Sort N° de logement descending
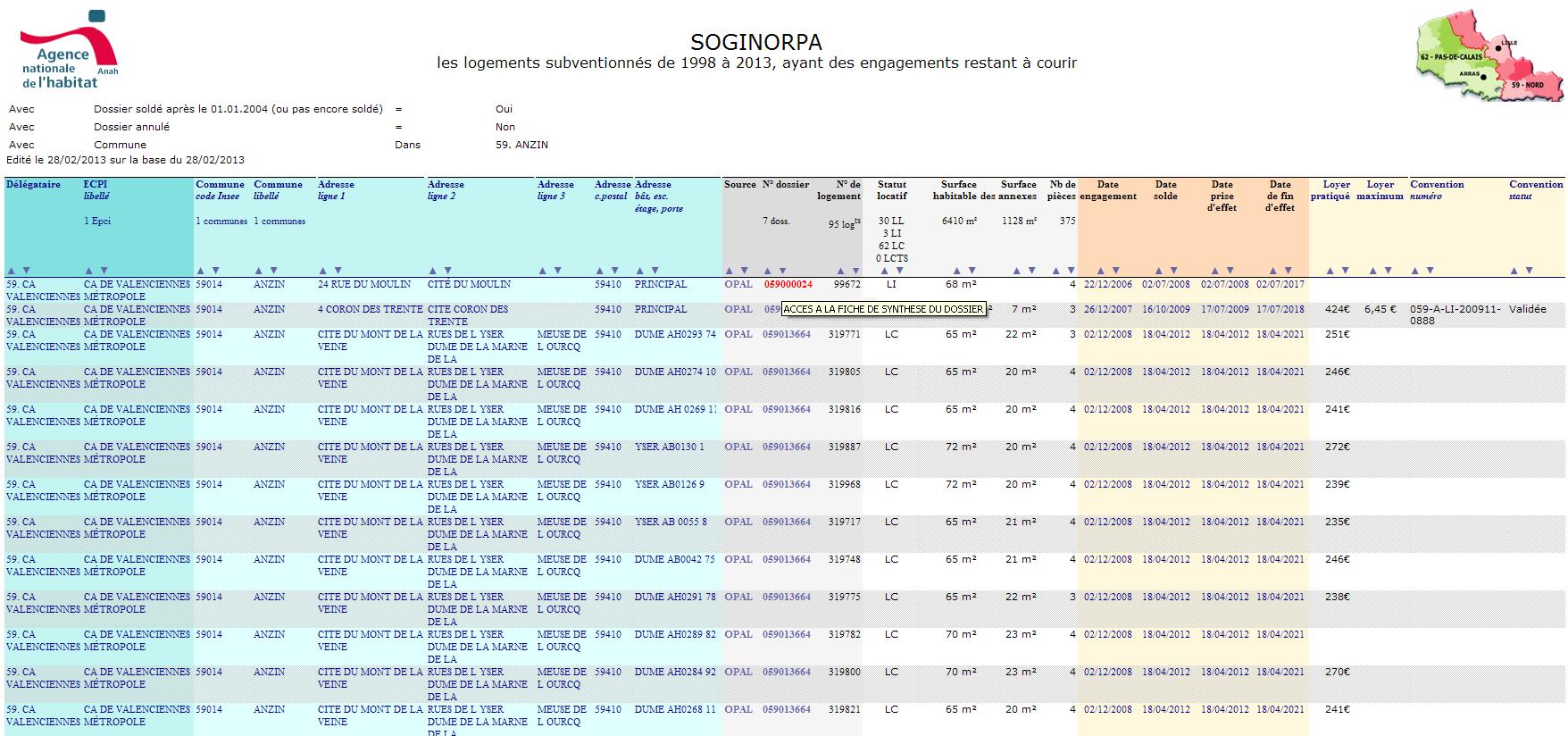 [x=855, y=271]
